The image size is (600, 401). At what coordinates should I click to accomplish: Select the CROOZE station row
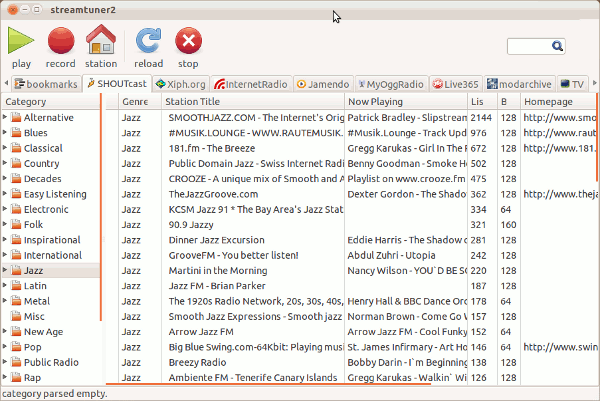(x=351, y=179)
